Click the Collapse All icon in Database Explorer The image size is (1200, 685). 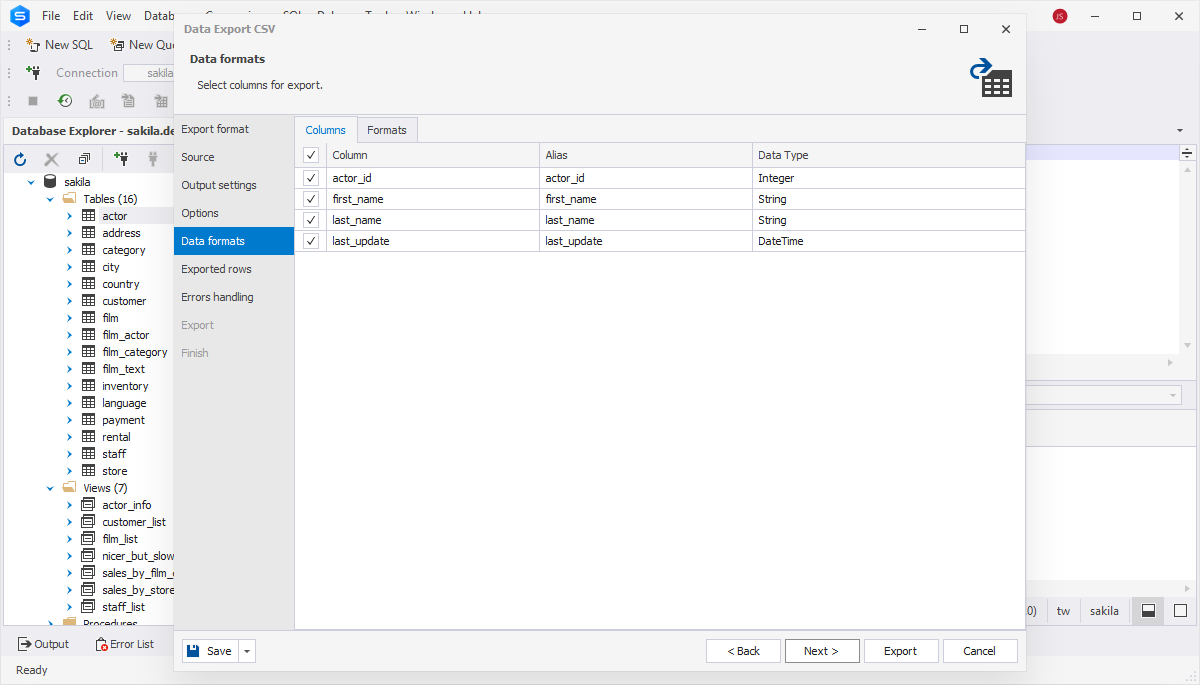pyautogui.click(x=84, y=159)
